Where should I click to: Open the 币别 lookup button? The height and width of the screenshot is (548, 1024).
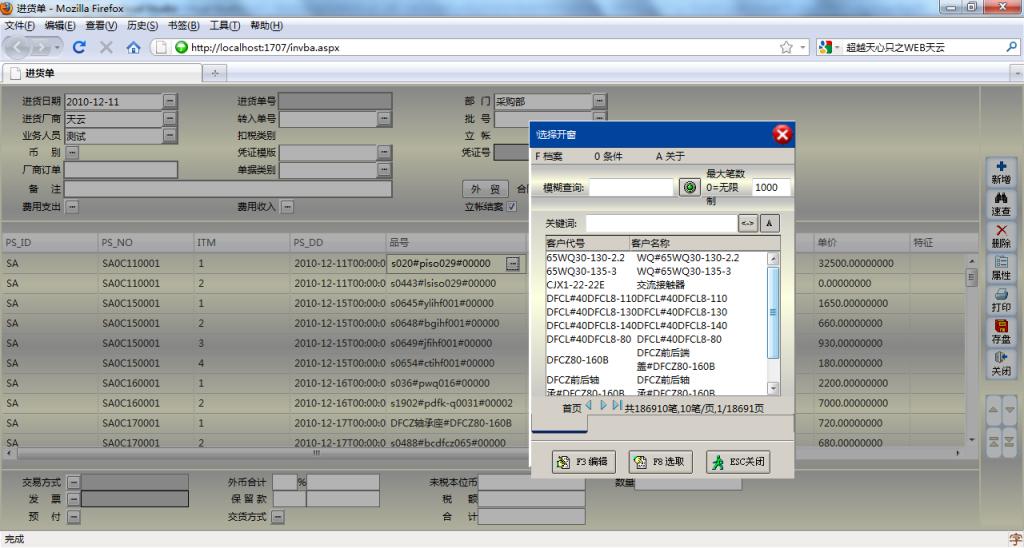tap(72, 153)
